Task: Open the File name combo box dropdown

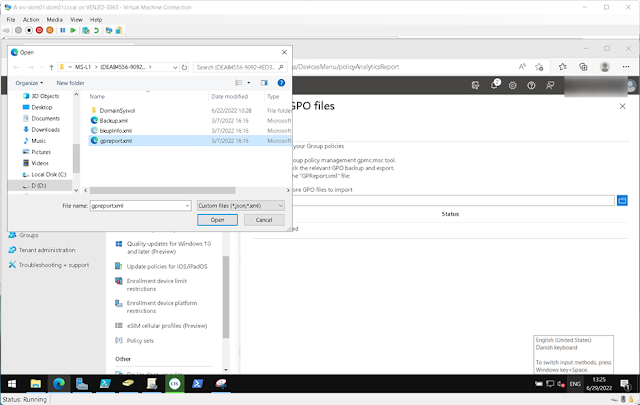Action: pyautogui.click(x=187, y=206)
